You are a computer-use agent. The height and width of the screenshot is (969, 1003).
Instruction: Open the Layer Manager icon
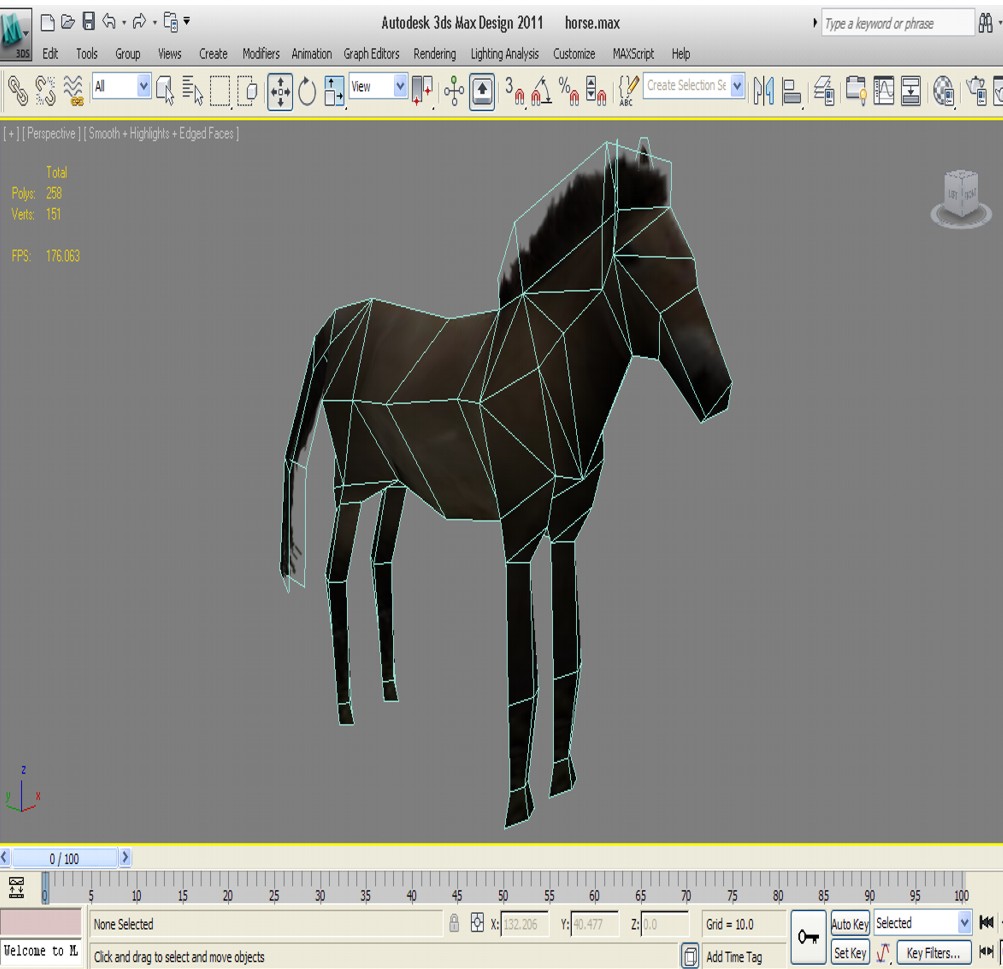[824, 91]
